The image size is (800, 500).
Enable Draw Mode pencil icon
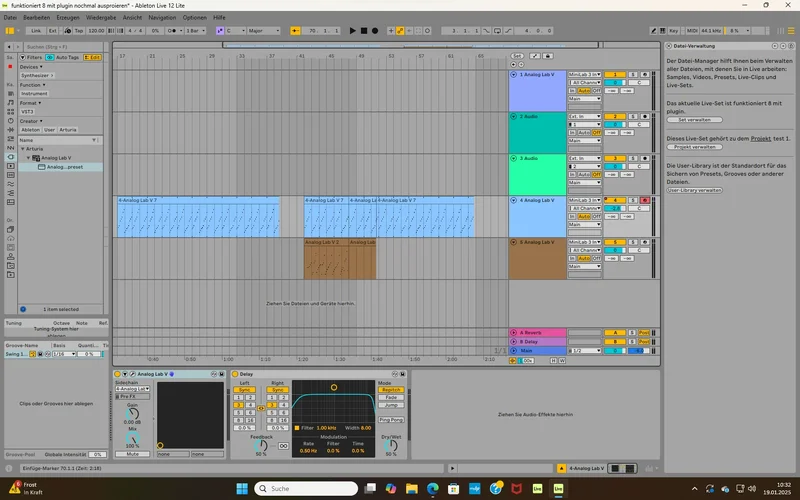654,31
